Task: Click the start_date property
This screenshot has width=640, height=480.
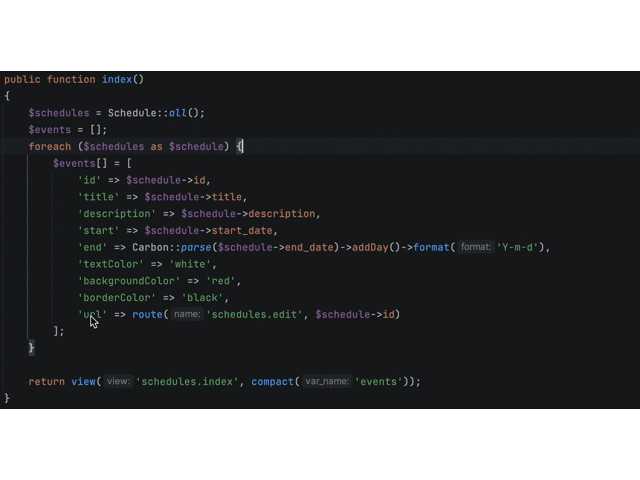Action: tap(242, 231)
